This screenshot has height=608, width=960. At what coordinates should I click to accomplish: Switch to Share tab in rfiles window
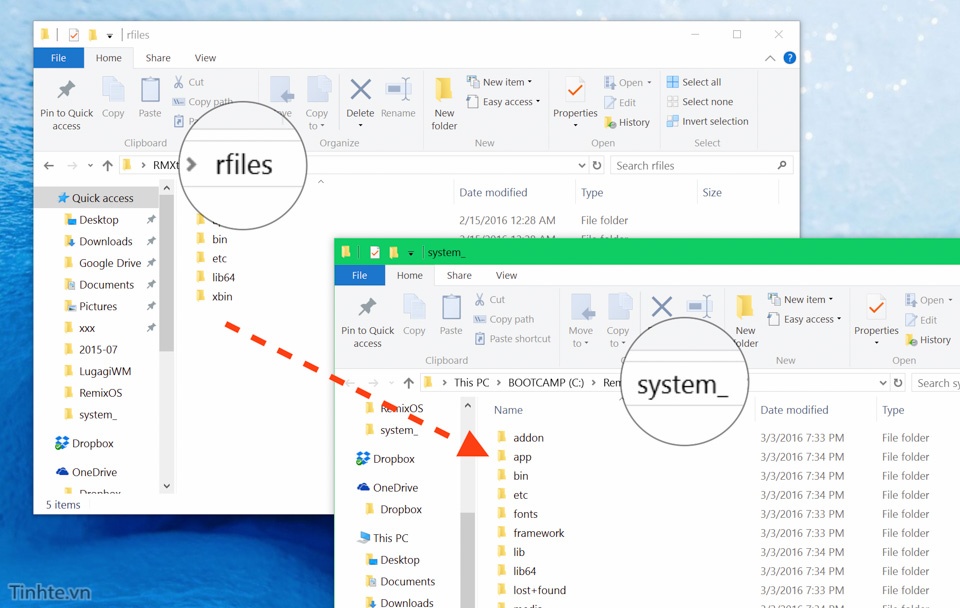[158, 58]
